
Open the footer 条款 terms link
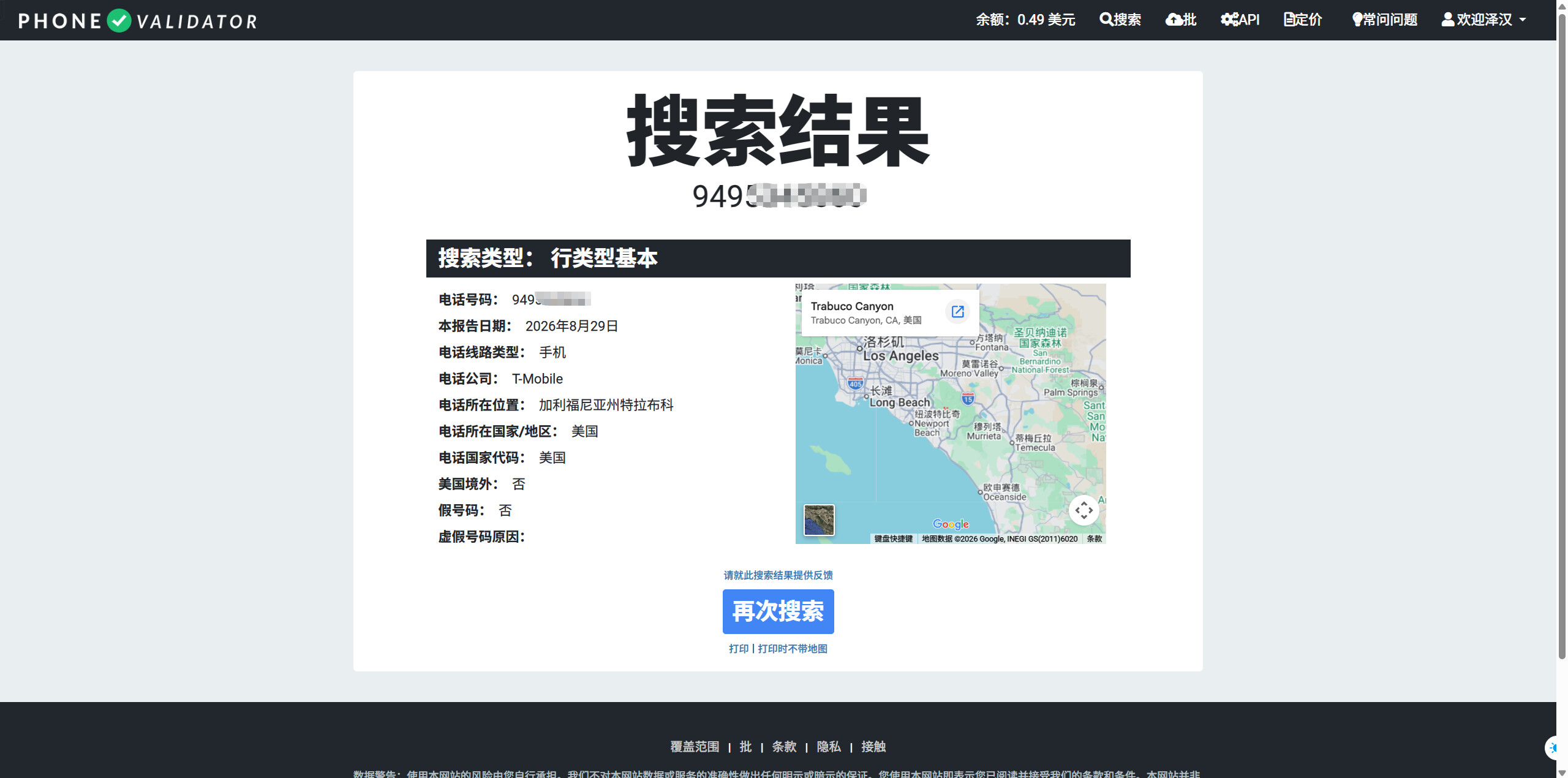[x=784, y=747]
